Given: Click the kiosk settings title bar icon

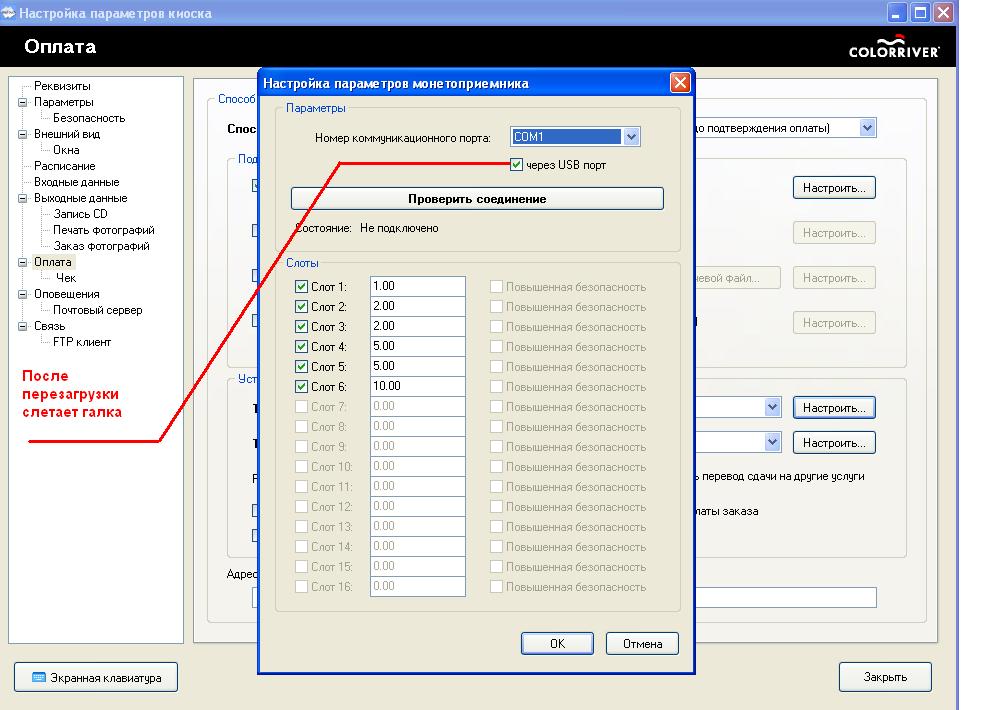Looking at the screenshot, I should [x=9, y=12].
